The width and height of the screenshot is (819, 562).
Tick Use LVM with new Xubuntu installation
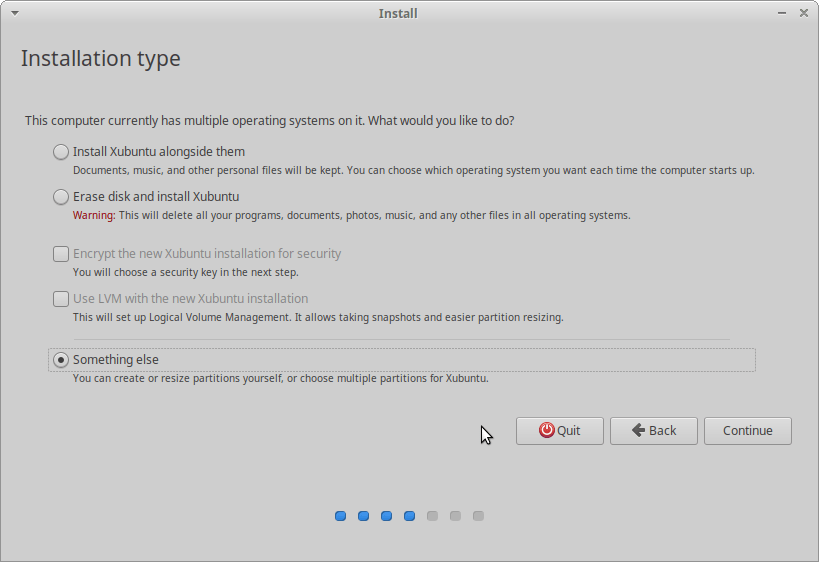pyautogui.click(x=61, y=299)
